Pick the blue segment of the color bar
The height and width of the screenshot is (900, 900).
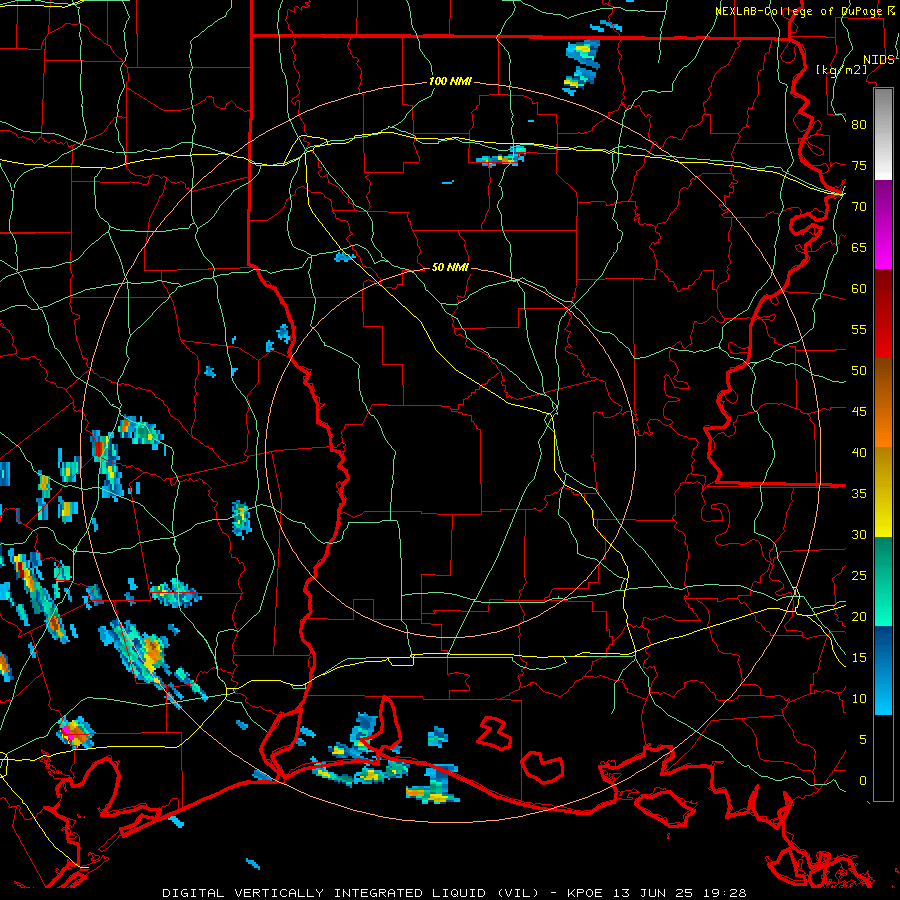coord(883,670)
